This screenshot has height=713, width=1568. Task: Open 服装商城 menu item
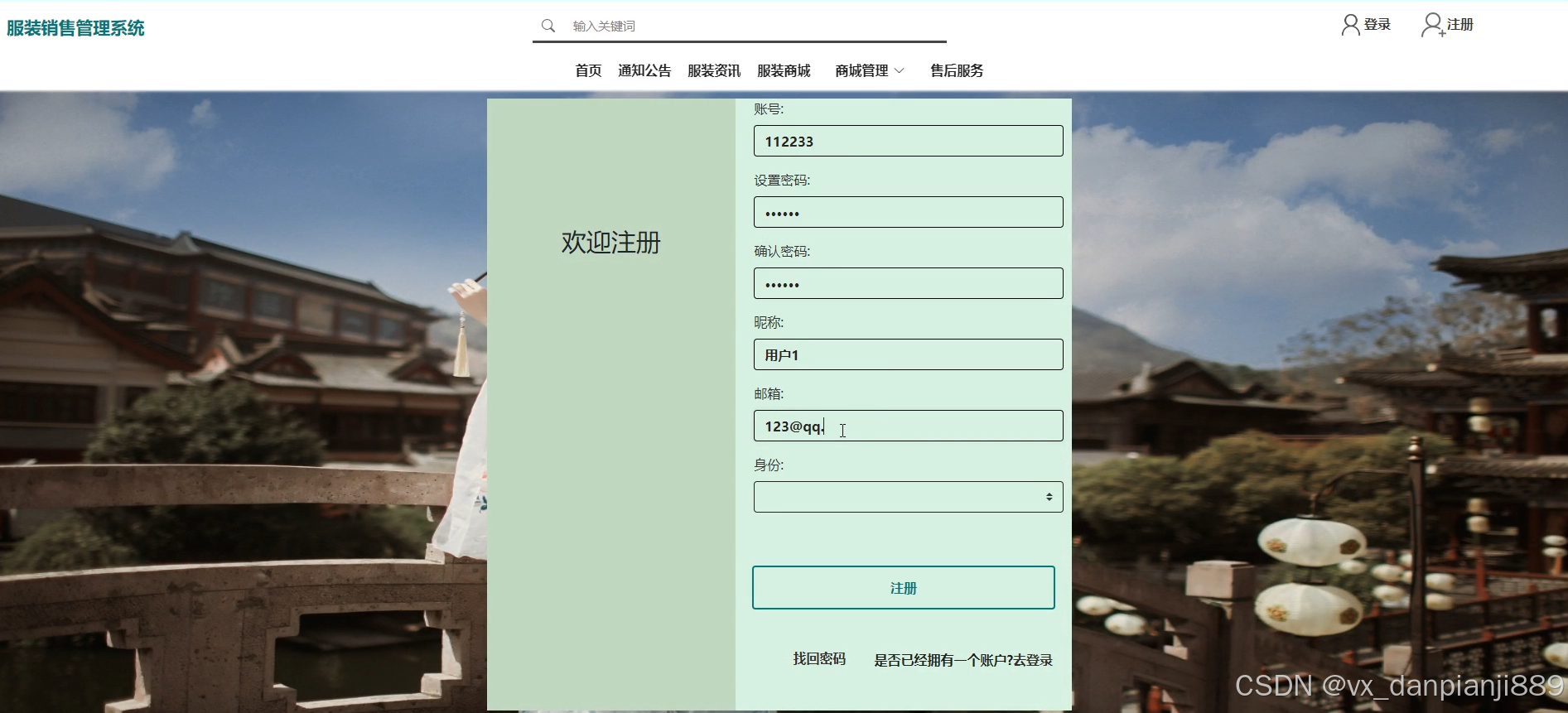click(784, 70)
